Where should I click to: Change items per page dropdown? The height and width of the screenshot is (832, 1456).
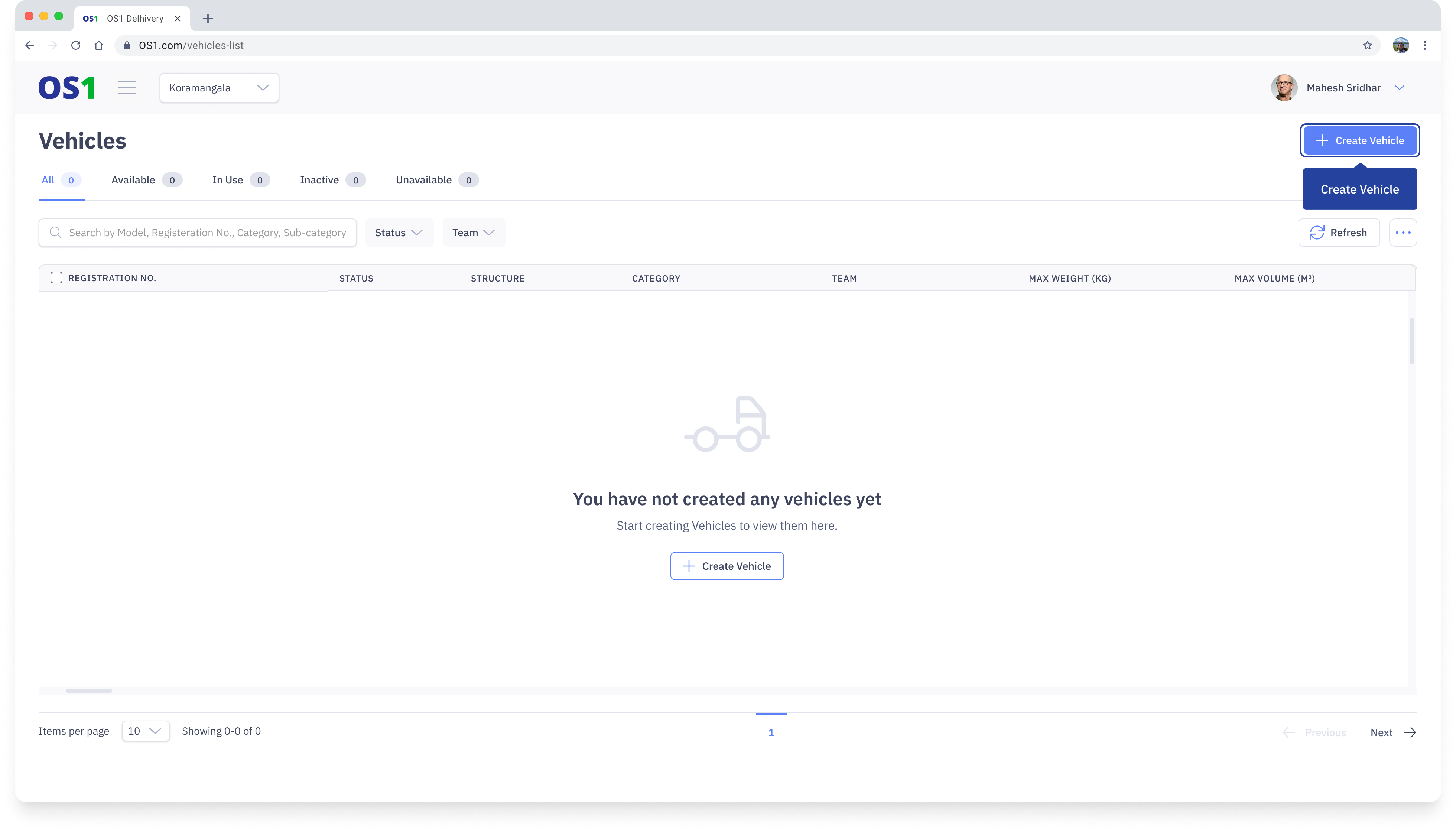(145, 731)
